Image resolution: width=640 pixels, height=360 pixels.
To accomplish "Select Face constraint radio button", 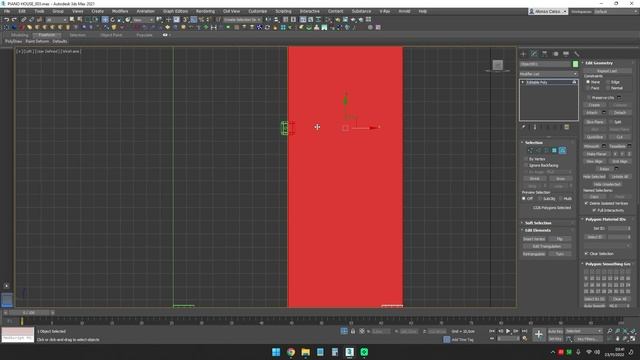I will click(588, 88).
